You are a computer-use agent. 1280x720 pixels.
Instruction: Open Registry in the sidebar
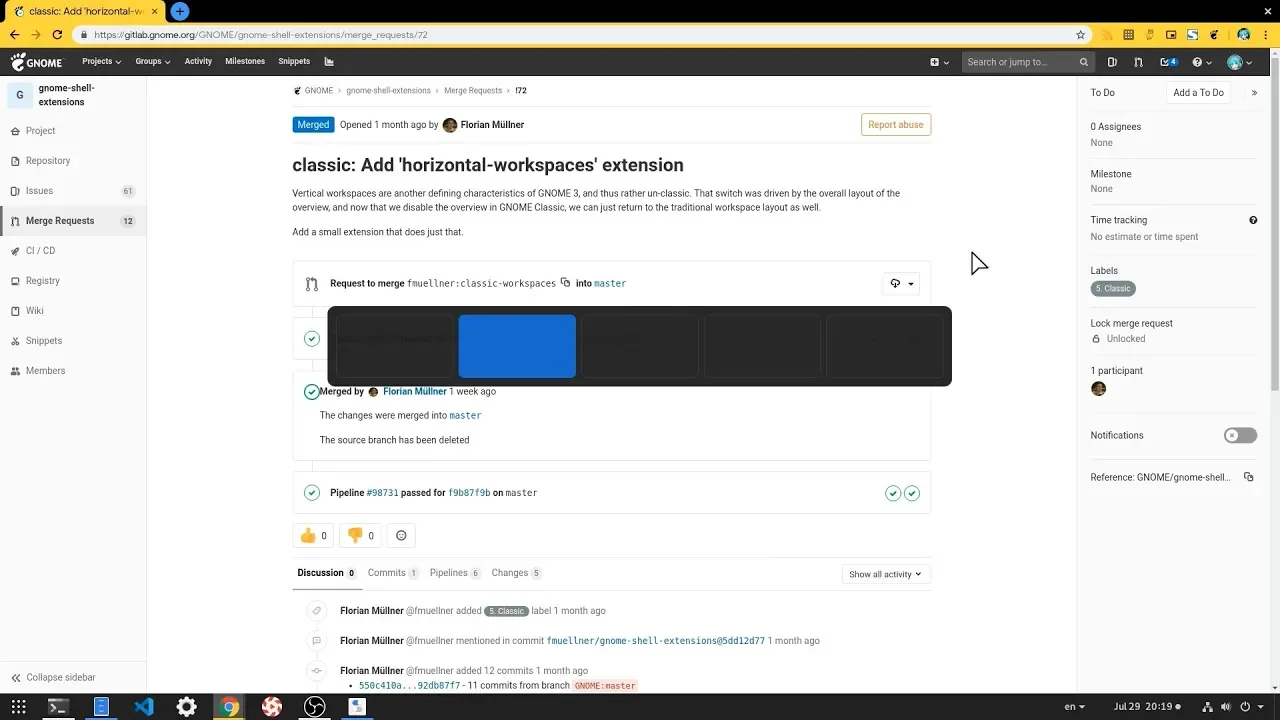(x=73, y=281)
